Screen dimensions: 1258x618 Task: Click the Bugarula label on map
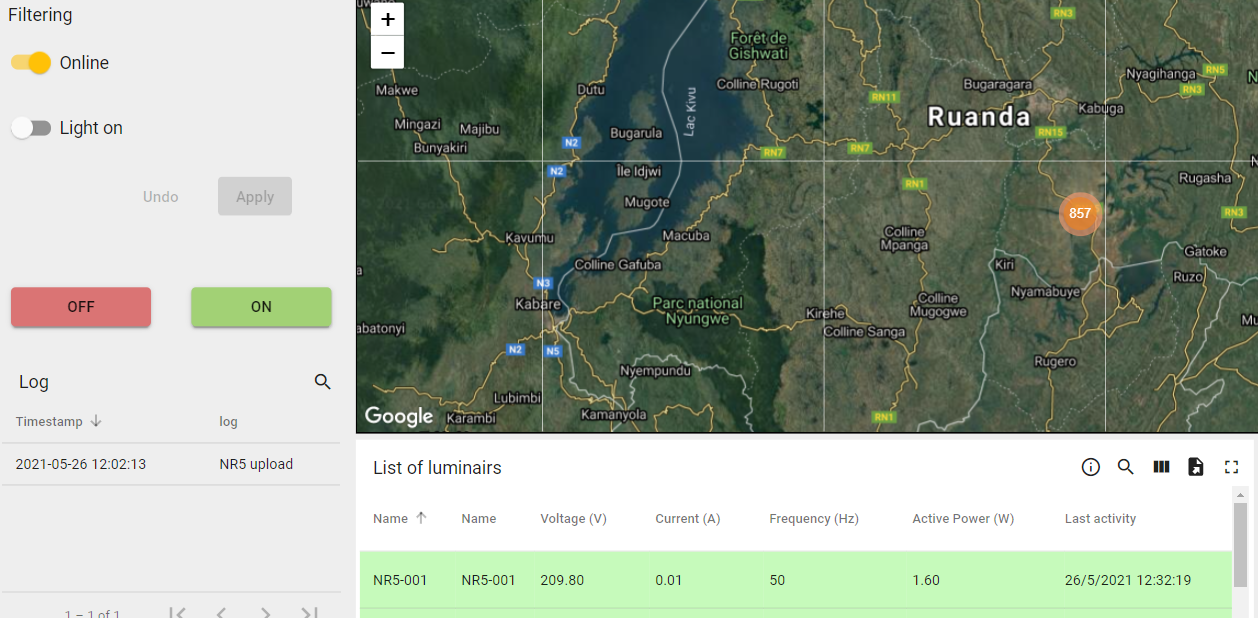coord(636,133)
